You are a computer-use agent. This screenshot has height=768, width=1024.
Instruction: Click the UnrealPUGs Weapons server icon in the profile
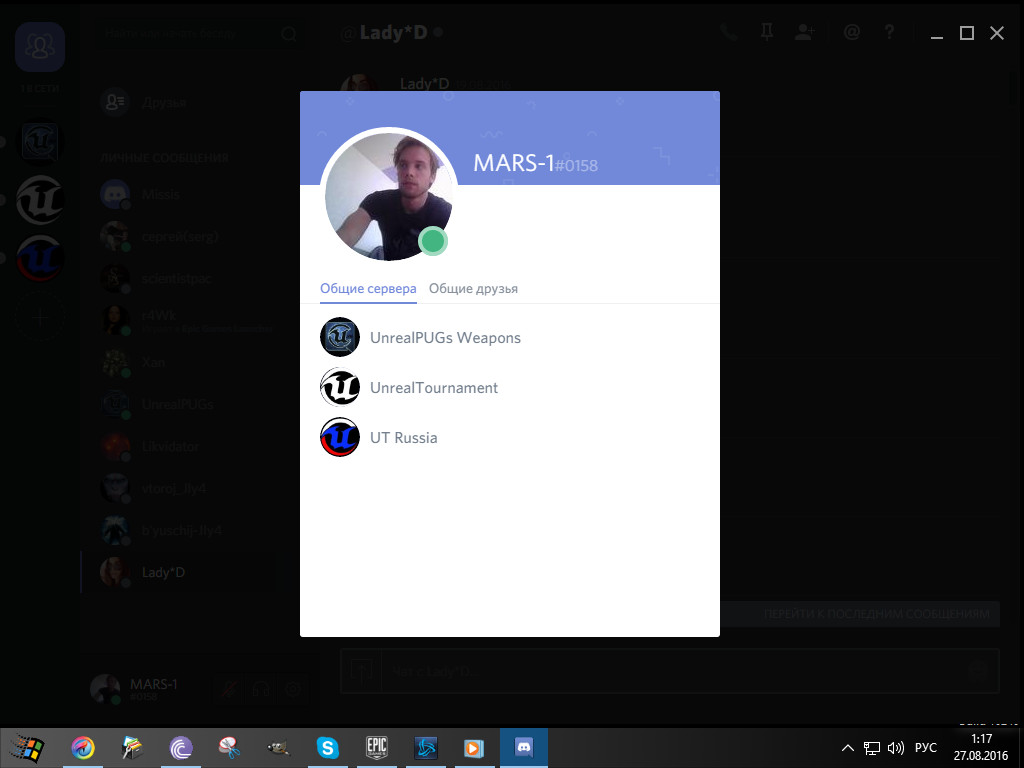(x=340, y=337)
